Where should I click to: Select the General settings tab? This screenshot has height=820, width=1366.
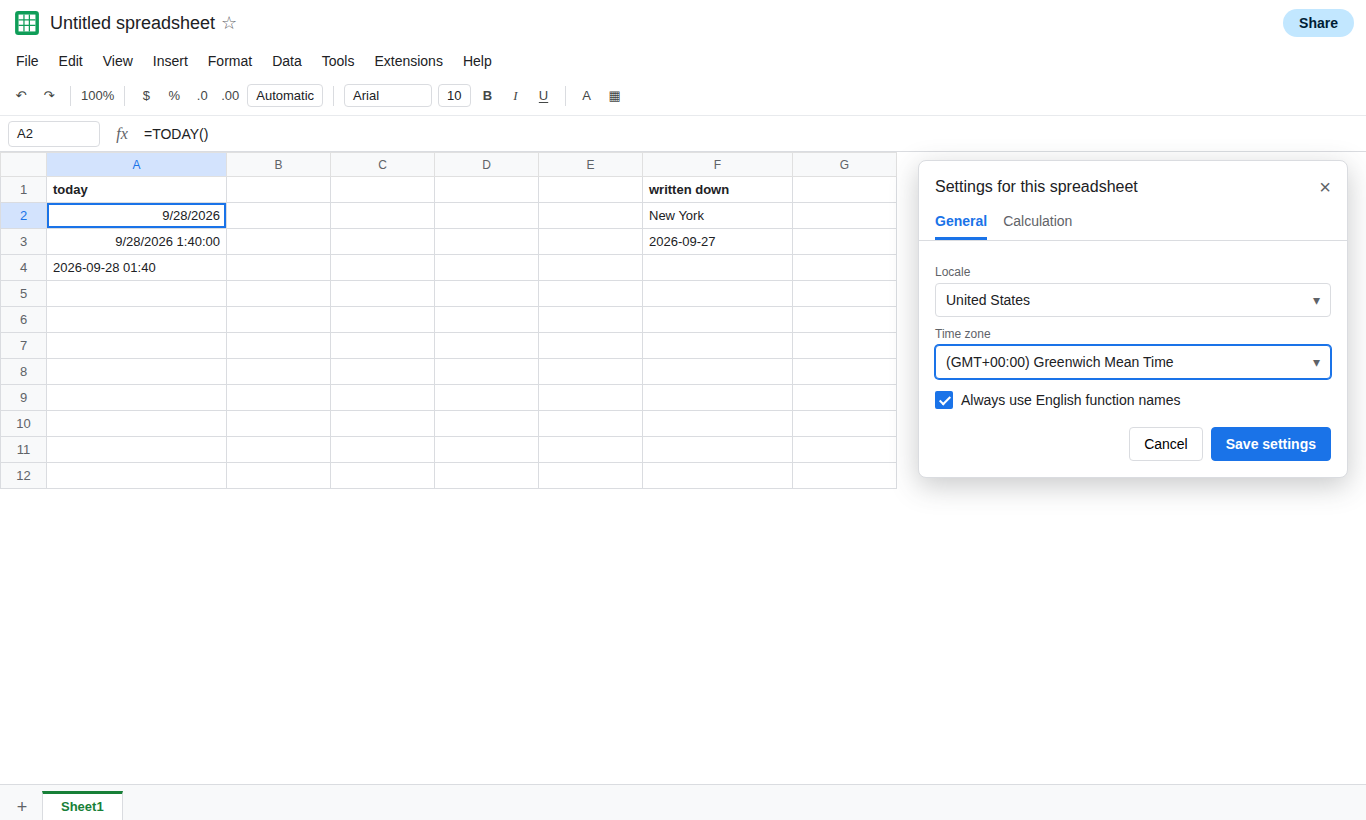click(961, 221)
